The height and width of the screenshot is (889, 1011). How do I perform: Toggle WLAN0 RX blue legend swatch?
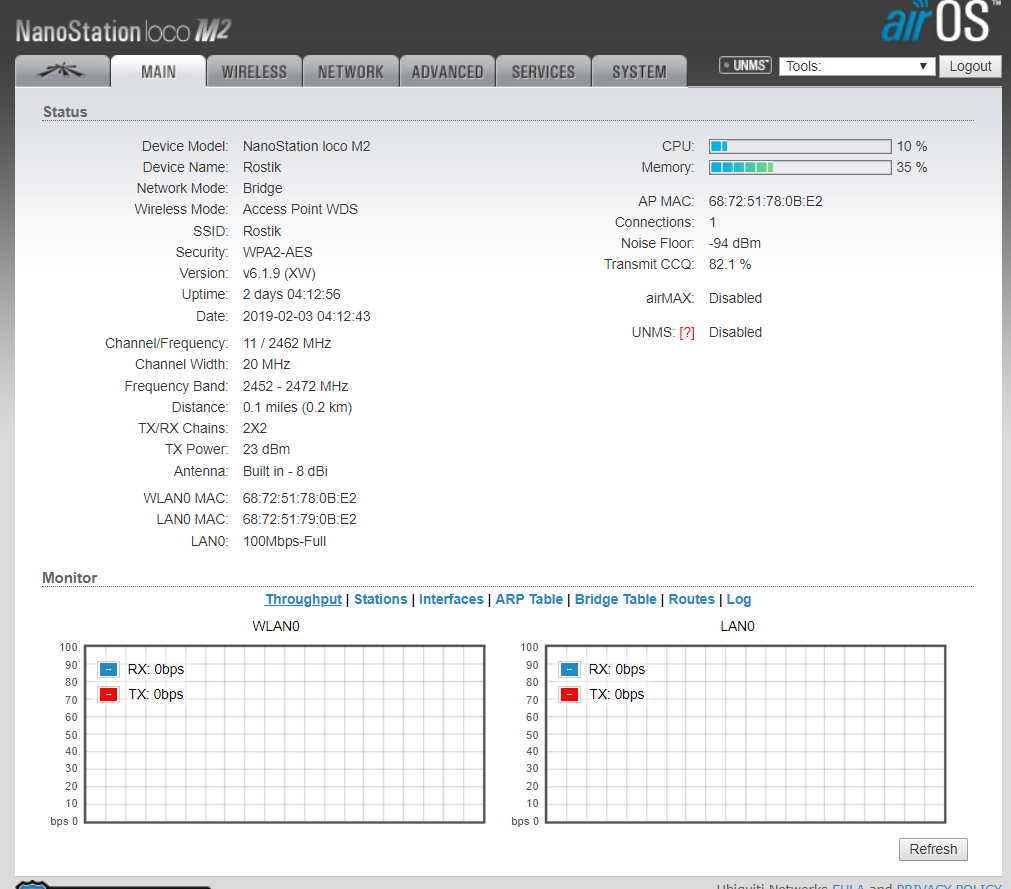tap(108, 669)
